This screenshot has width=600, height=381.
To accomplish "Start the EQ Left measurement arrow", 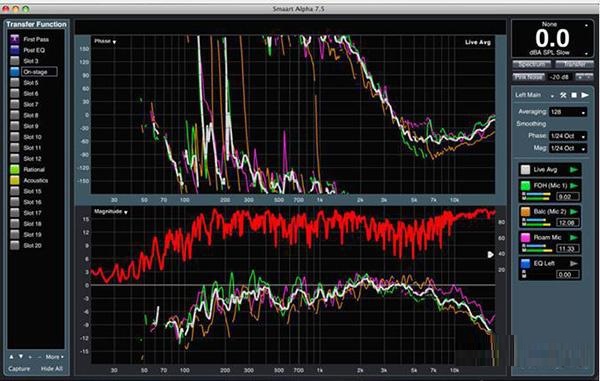I will (574, 264).
